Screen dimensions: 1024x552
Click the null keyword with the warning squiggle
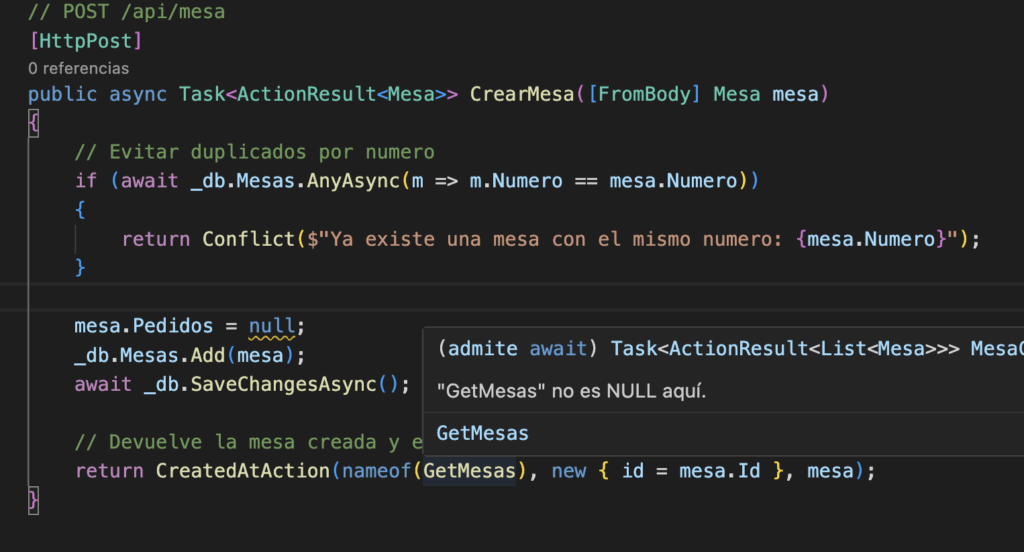pyautogui.click(x=273, y=326)
